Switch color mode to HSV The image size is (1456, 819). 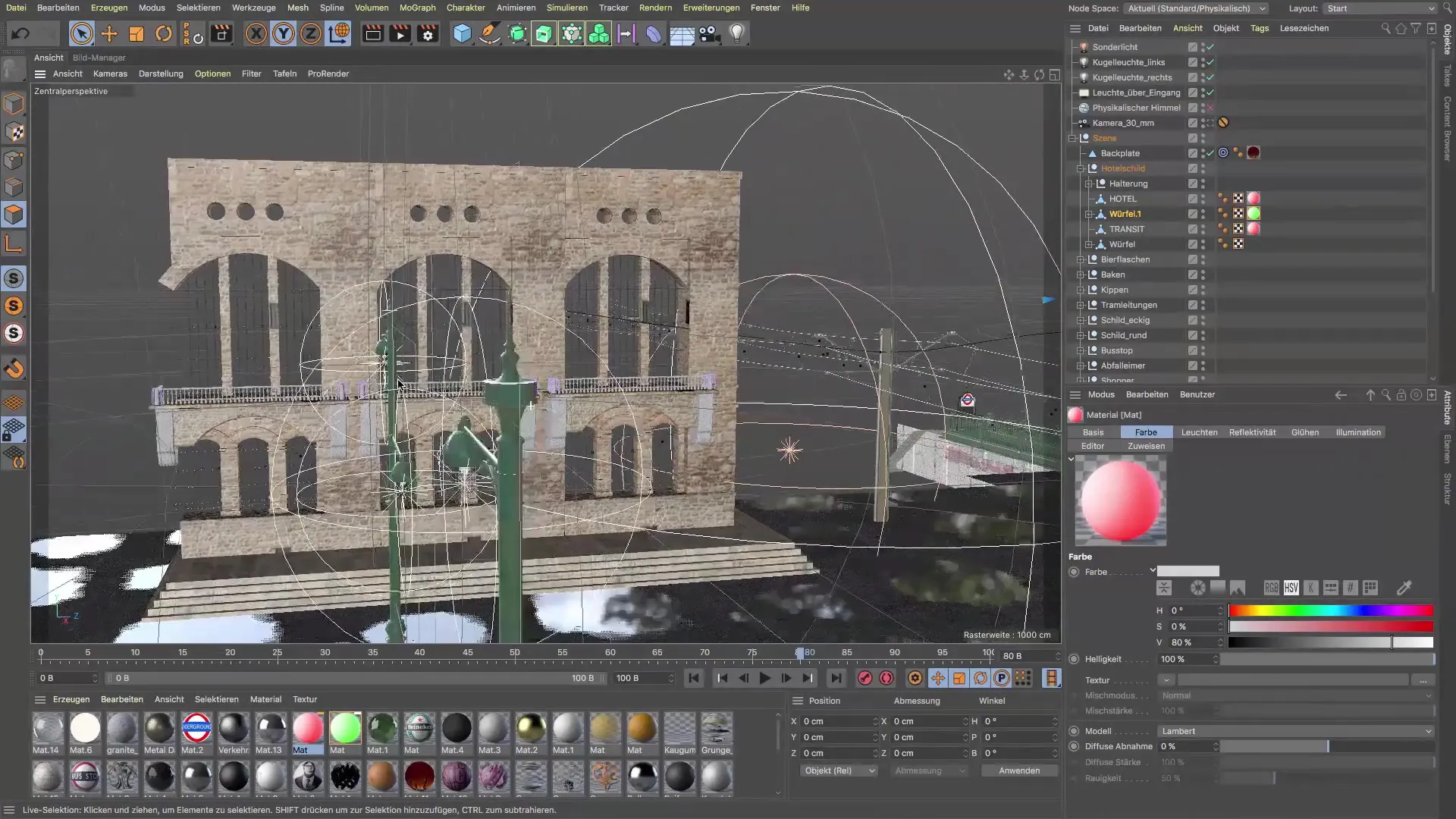[x=1291, y=588]
